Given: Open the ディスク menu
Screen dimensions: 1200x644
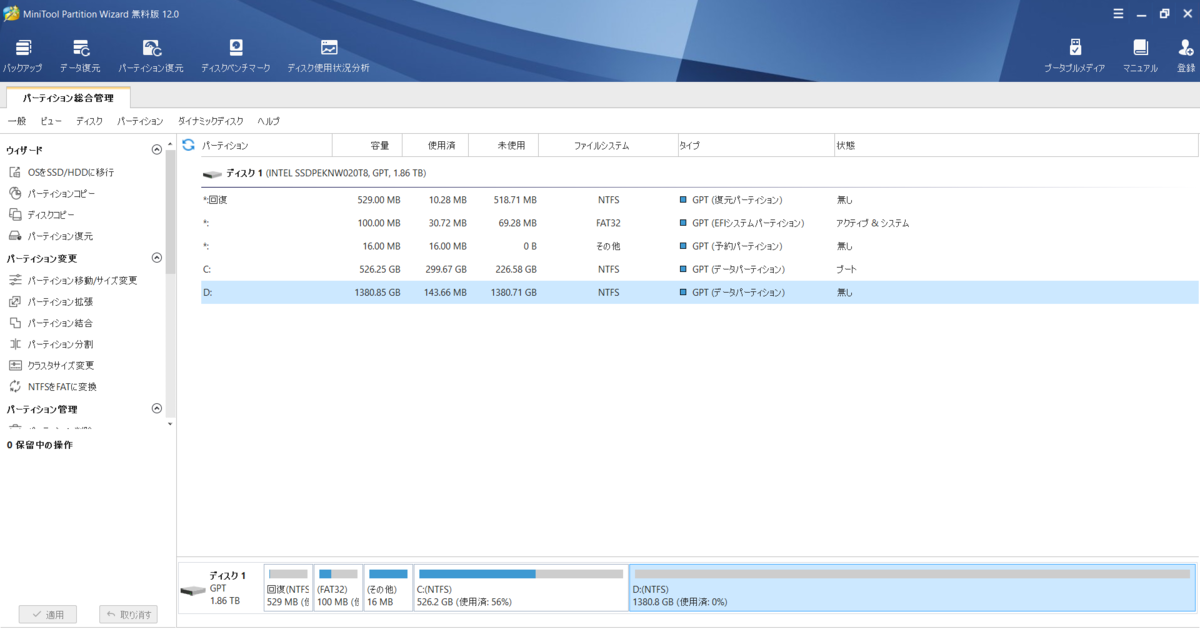Looking at the screenshot, I should click(x=89, y=121).
